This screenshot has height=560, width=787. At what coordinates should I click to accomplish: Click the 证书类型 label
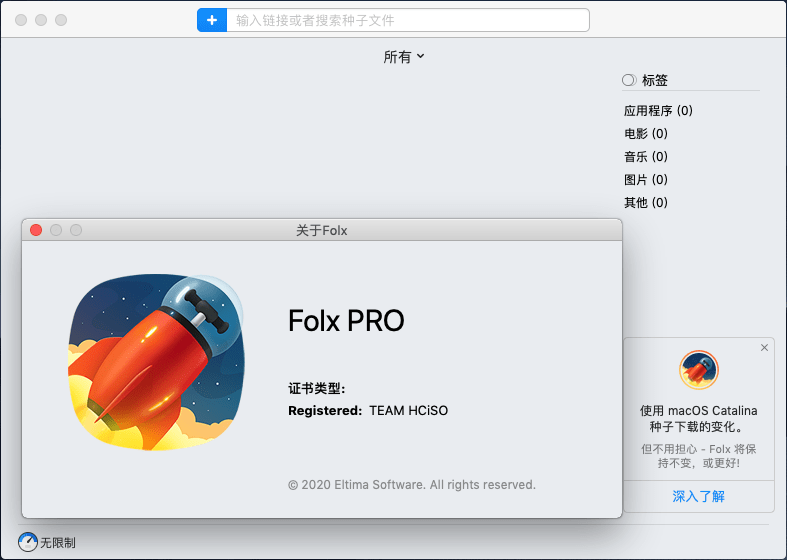point(317,388)
